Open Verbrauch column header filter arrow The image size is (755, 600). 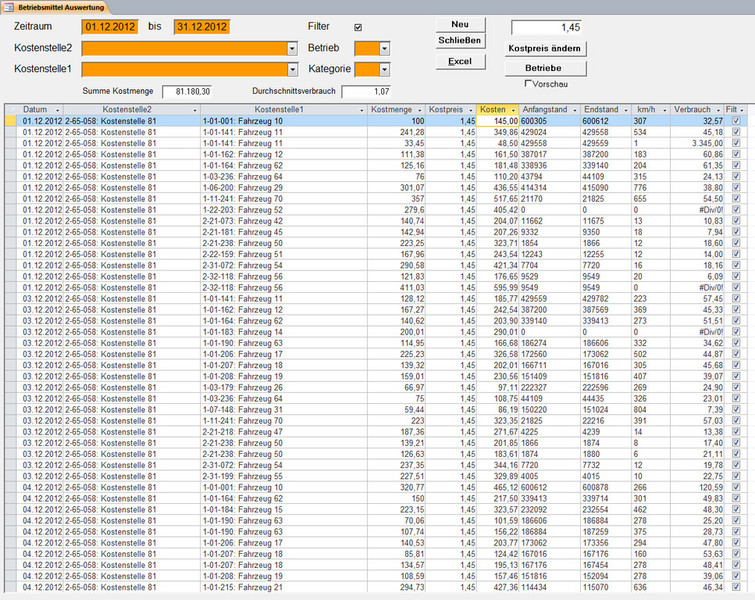718,110
